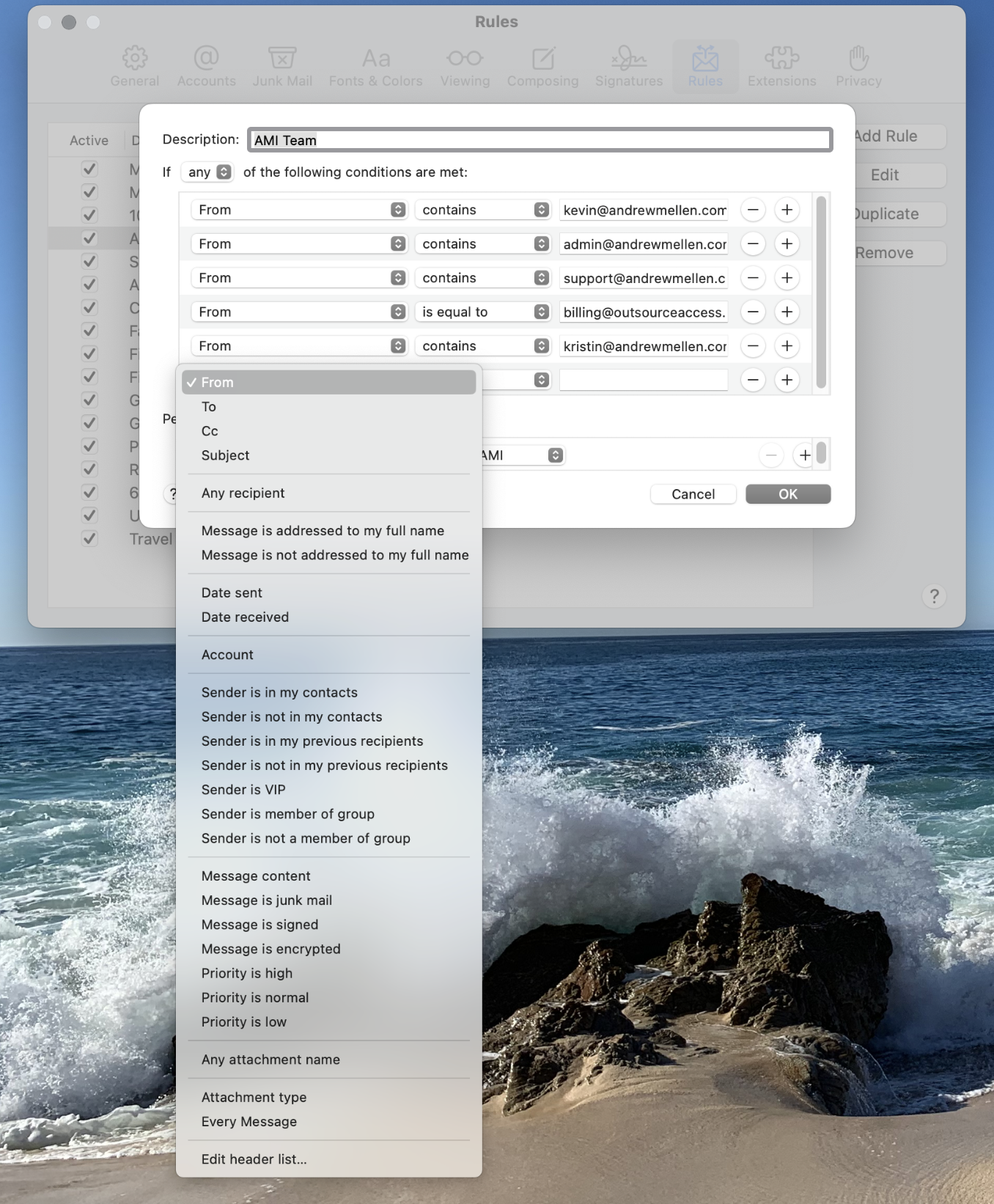This screenshot has width=994, height=1204.
Task: Add condition after the empty last row
Action: click(787, 380)
